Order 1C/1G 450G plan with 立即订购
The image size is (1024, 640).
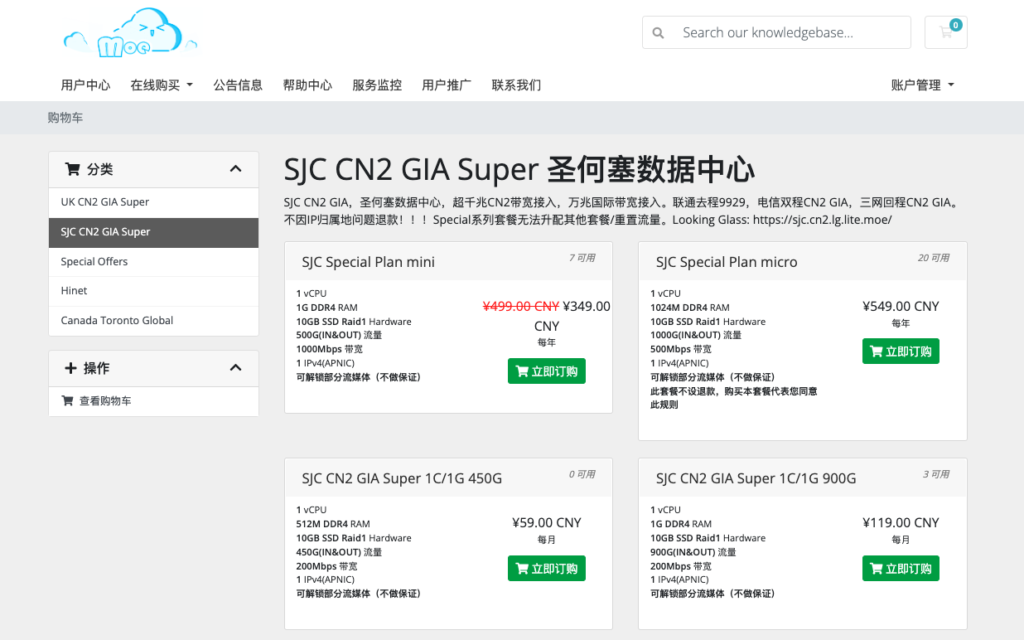pos(547,568)
